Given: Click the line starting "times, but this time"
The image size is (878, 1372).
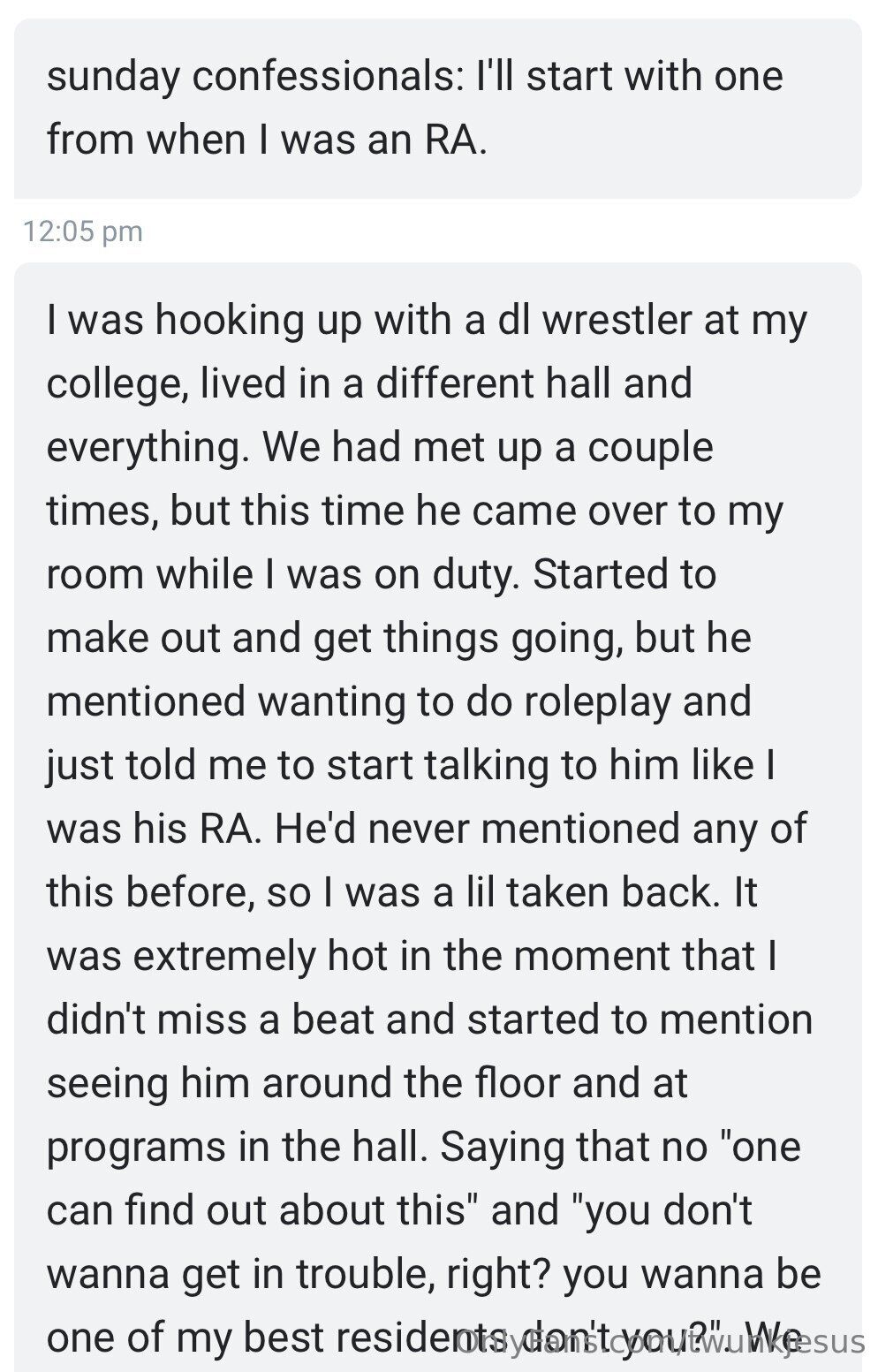Looking at the screenshot, I should (414, 511).
